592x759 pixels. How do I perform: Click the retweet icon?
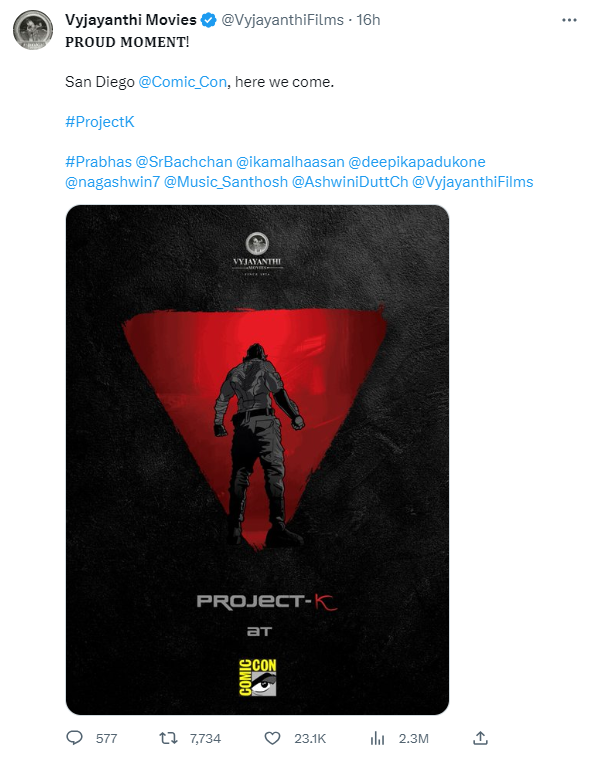pos(168,738)
